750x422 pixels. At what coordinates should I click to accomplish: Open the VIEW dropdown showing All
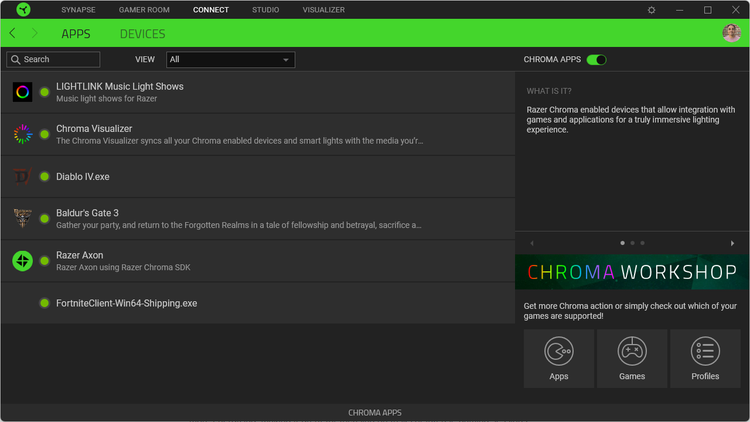point(231,59)
